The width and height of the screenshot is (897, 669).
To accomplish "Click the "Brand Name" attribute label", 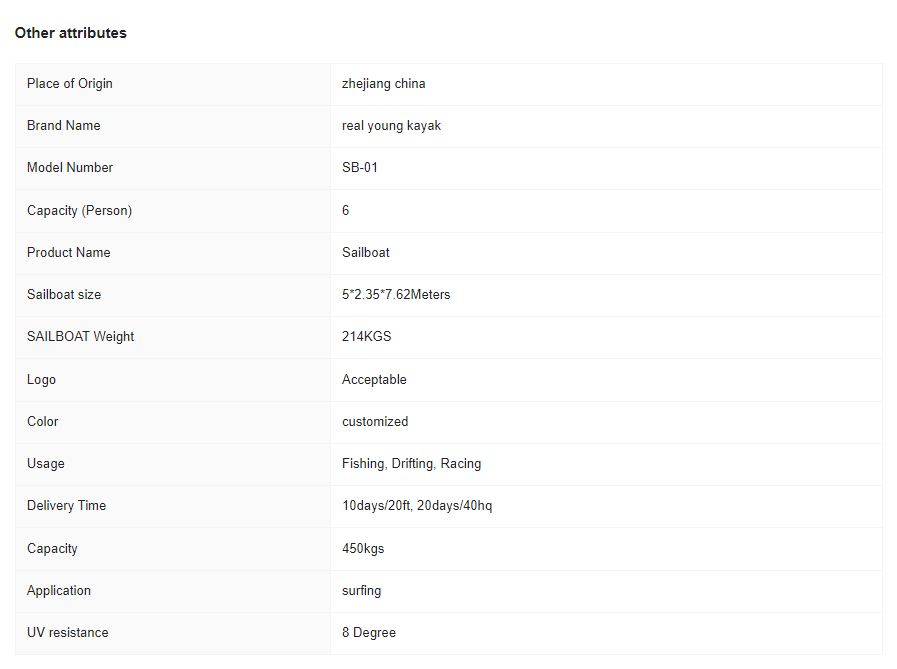I will 64,126.
